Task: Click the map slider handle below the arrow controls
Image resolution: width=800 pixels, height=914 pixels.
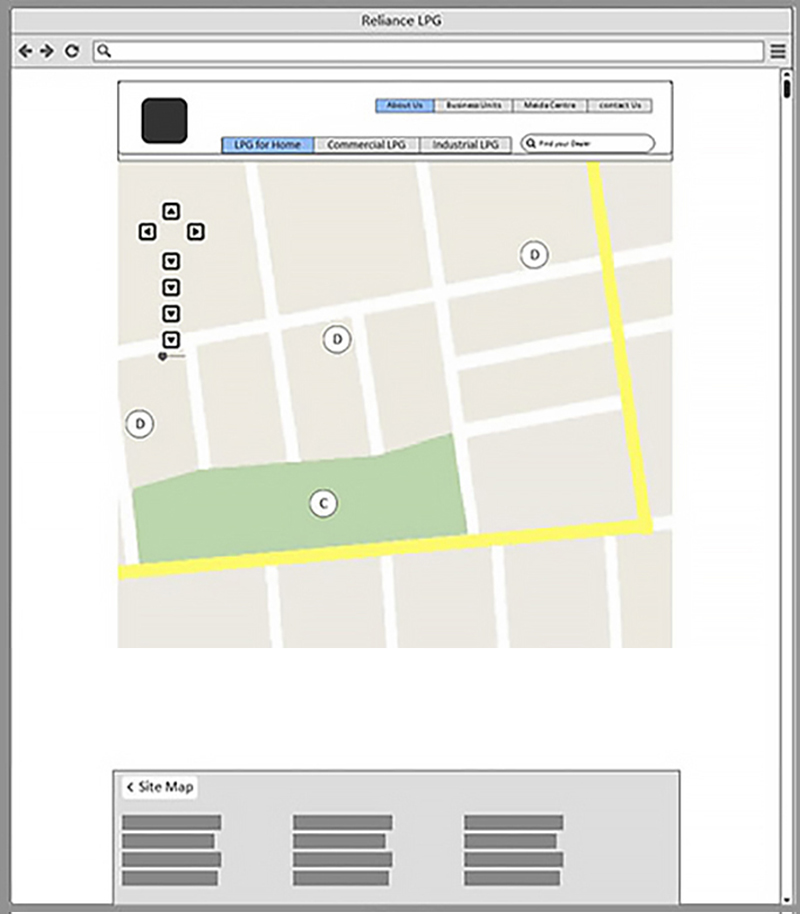Action: pos(163,356)
